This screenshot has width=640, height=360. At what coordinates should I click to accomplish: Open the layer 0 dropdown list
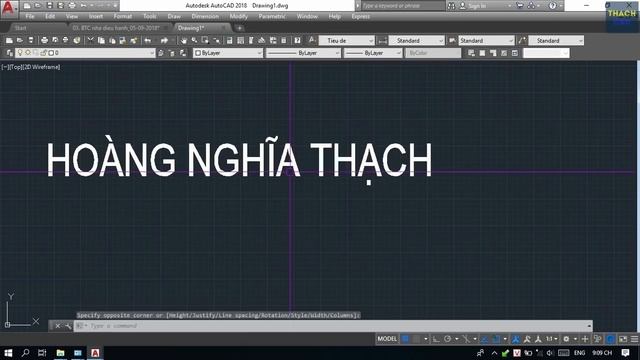[x=151, y=53]
